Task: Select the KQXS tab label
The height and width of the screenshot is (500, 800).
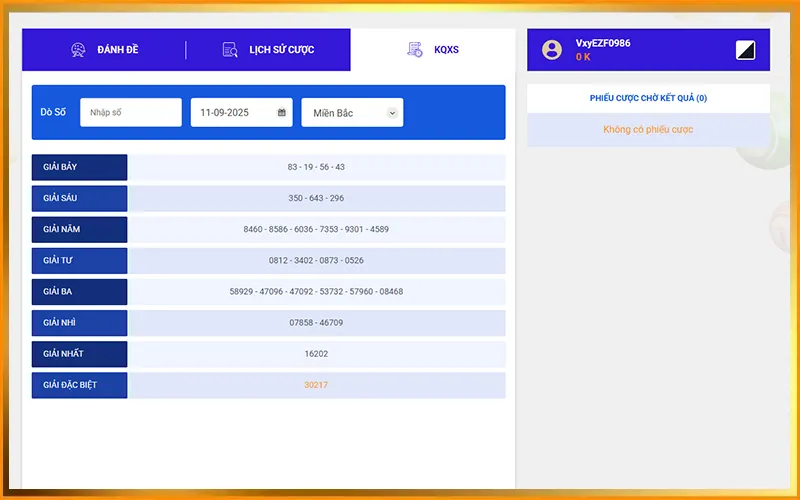Action: point(447,50)
